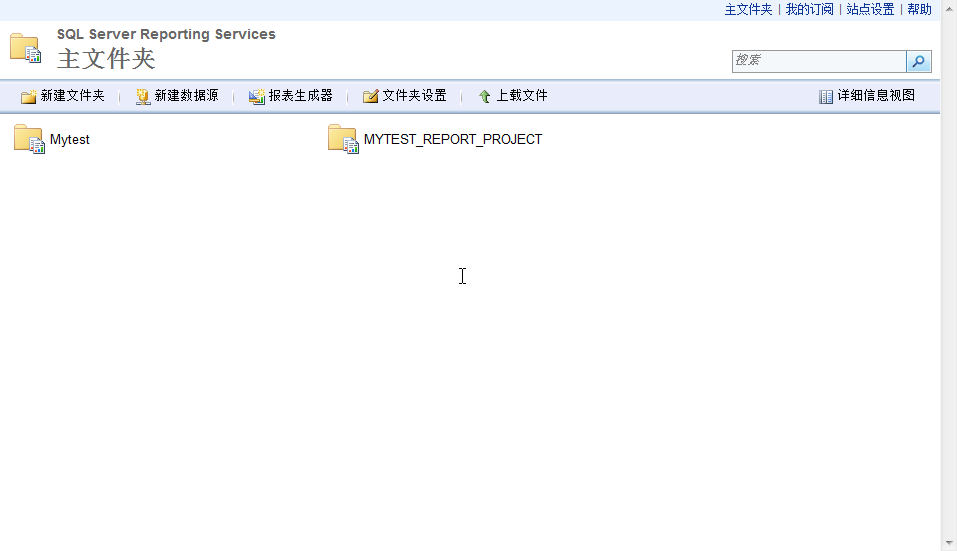Switch to 详细信息视图 text
The image size is (957, 551).
click(x=876, y=96)
